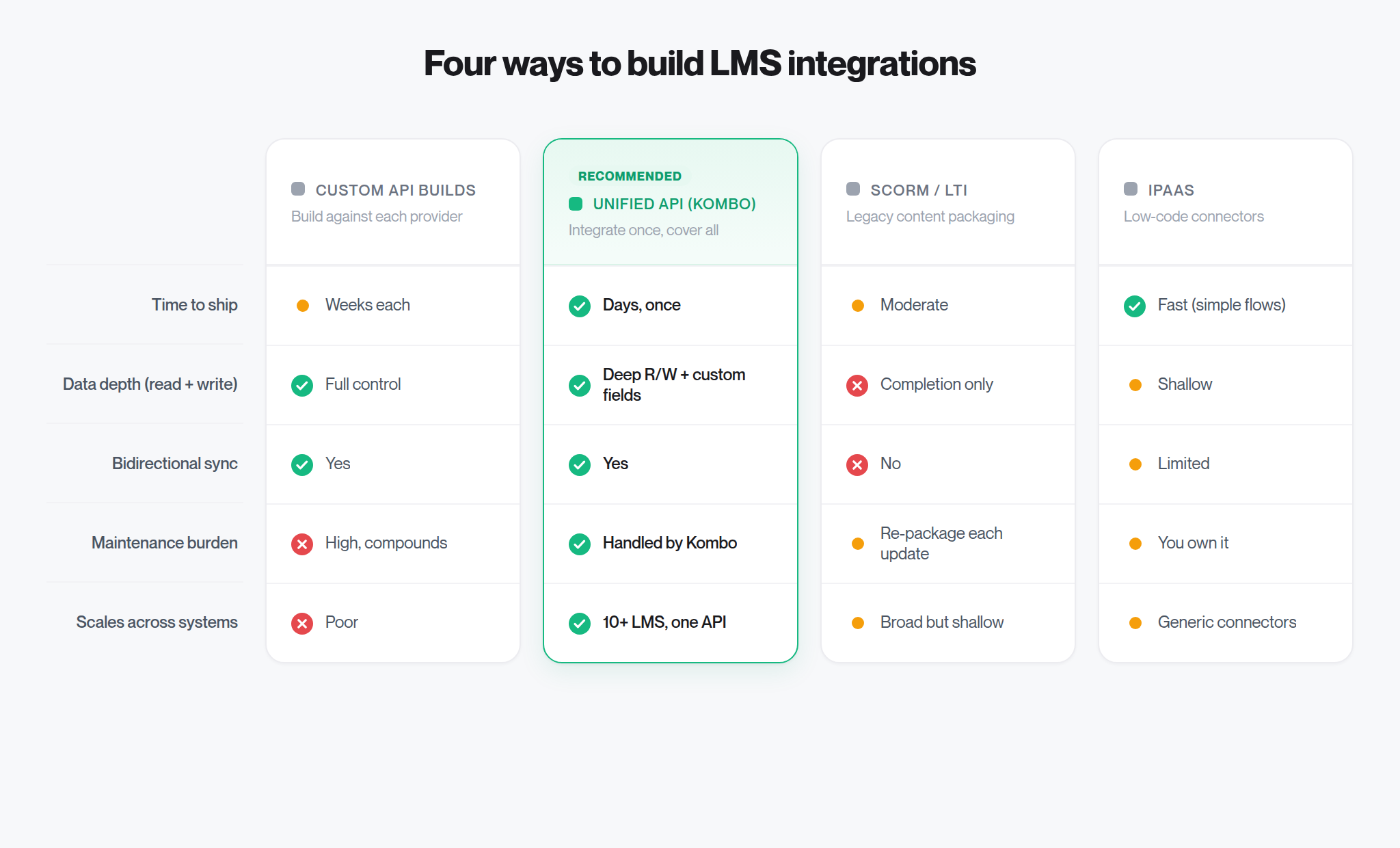
Task: Click Re-package each update text
Action: [941, 544]
